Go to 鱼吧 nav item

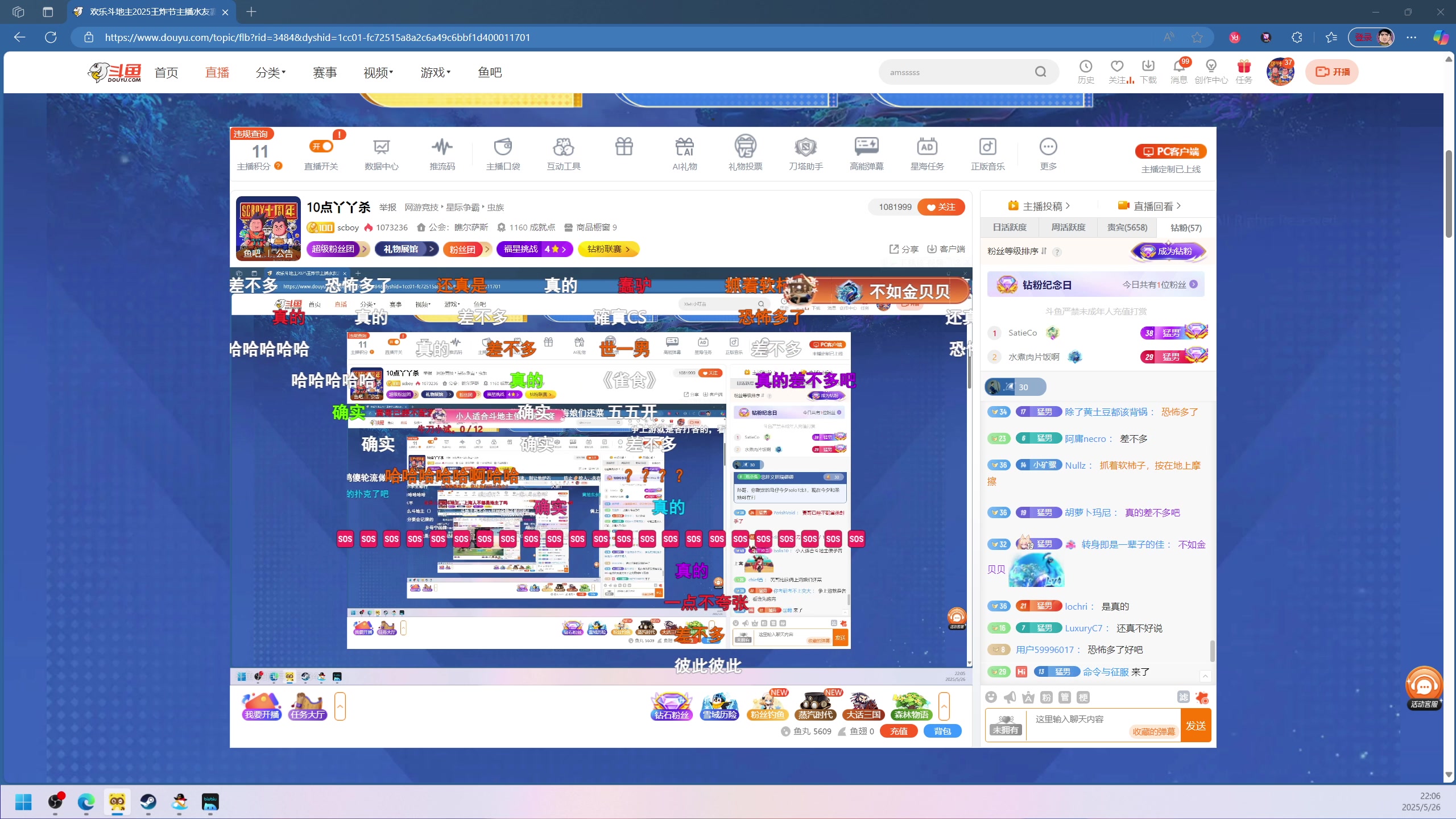pos(490,73)
